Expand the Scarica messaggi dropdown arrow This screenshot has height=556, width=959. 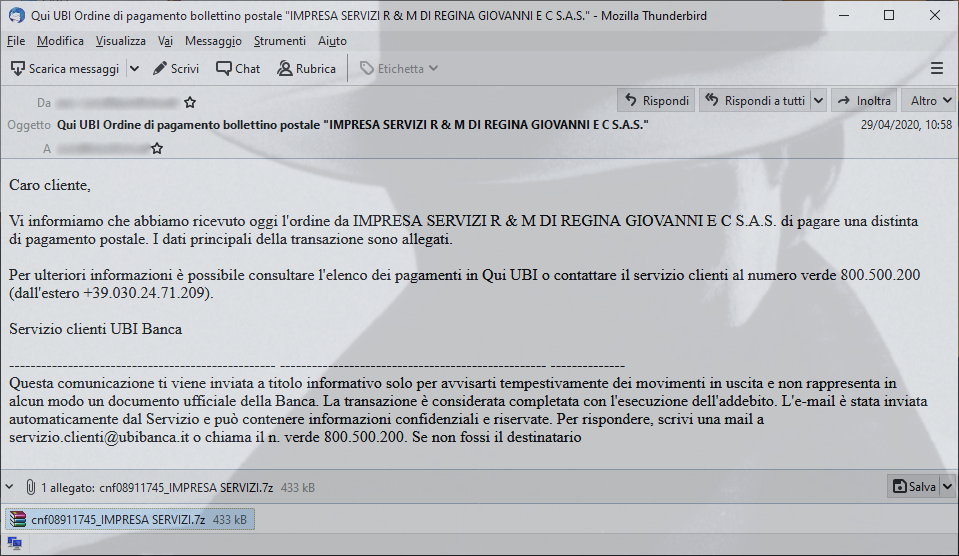135,69
